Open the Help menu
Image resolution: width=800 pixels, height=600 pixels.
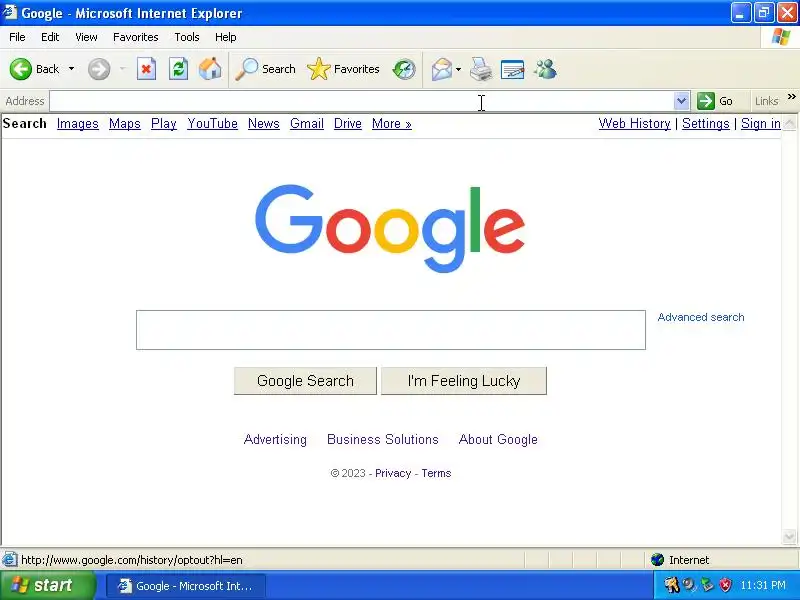pos(226,37)
